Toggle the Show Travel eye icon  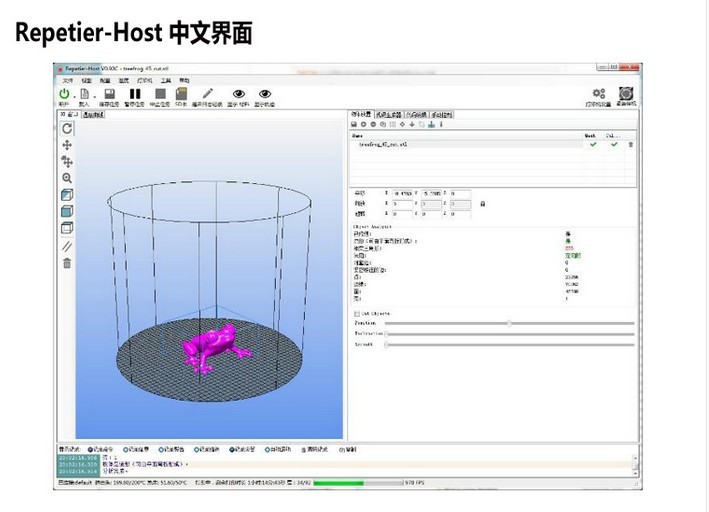[265, 94]
